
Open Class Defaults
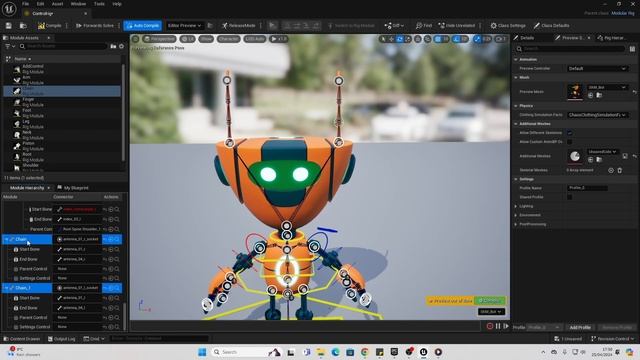(x=551, y=26)
